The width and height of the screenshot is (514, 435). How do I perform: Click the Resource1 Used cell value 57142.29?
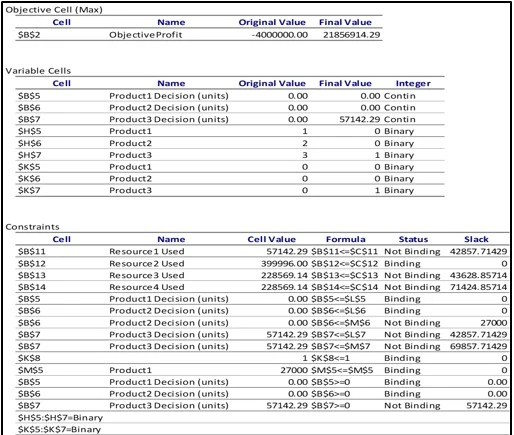[x=286, y=251]
